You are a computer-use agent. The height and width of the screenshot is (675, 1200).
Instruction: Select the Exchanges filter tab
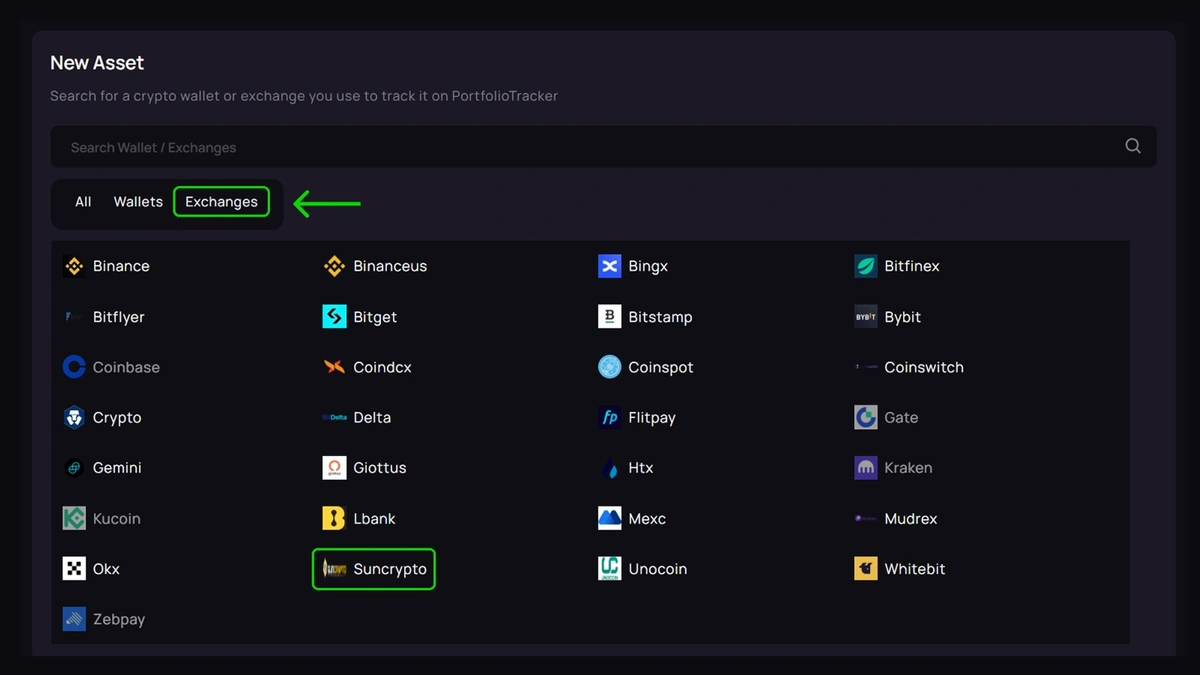pos(221,202)
